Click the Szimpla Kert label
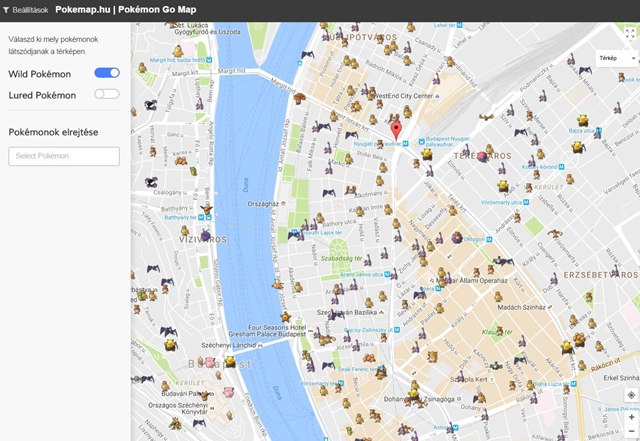This screenshot has width=640, height=441. [469, 379]
